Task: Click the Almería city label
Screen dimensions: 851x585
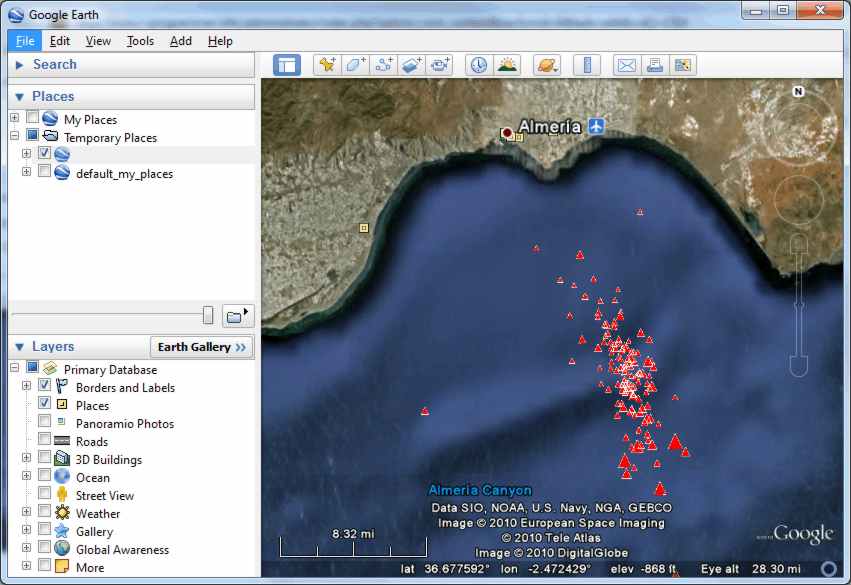Action: [549, 127]
